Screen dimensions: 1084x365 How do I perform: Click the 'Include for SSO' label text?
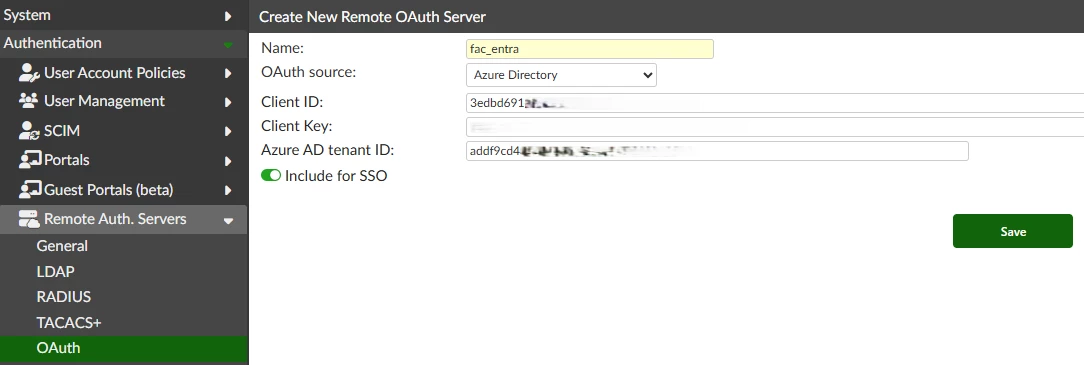point(336,176)
